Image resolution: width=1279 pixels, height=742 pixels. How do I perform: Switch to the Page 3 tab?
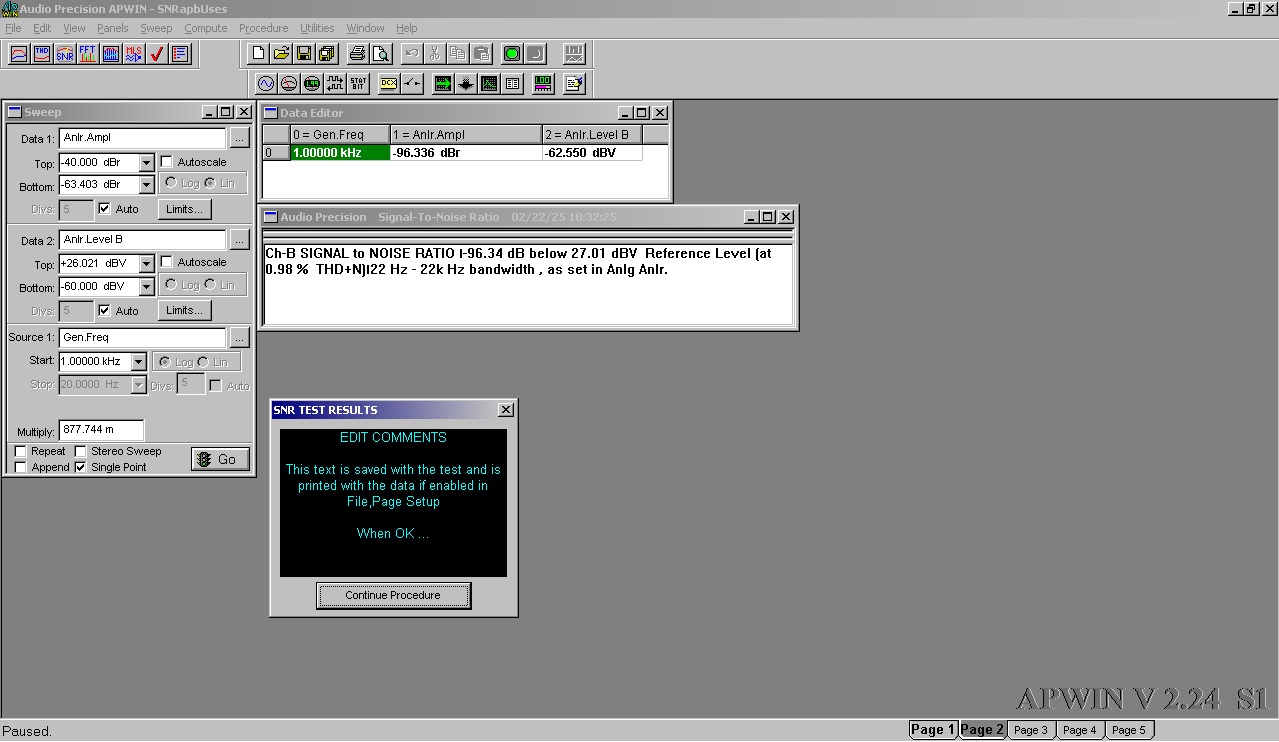(1031, 730)
